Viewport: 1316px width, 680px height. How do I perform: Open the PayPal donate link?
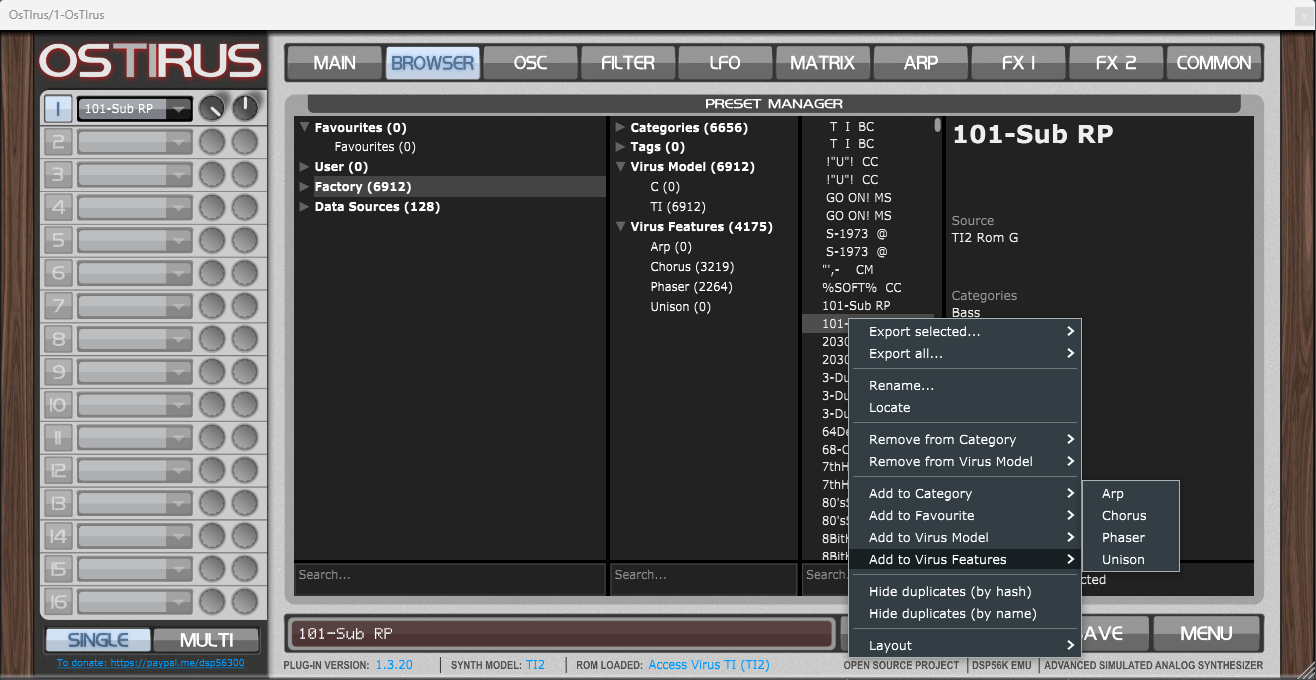tap(150, 663)
